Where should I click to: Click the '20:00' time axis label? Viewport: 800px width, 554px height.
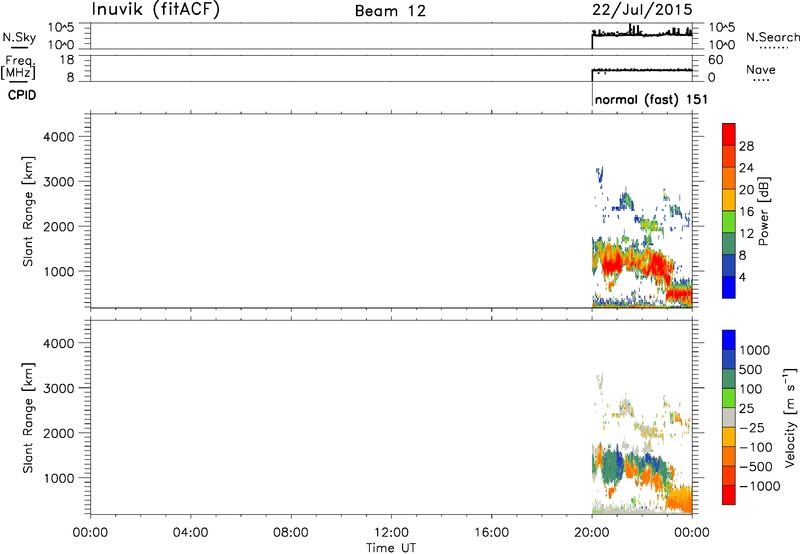click(592, 533)
